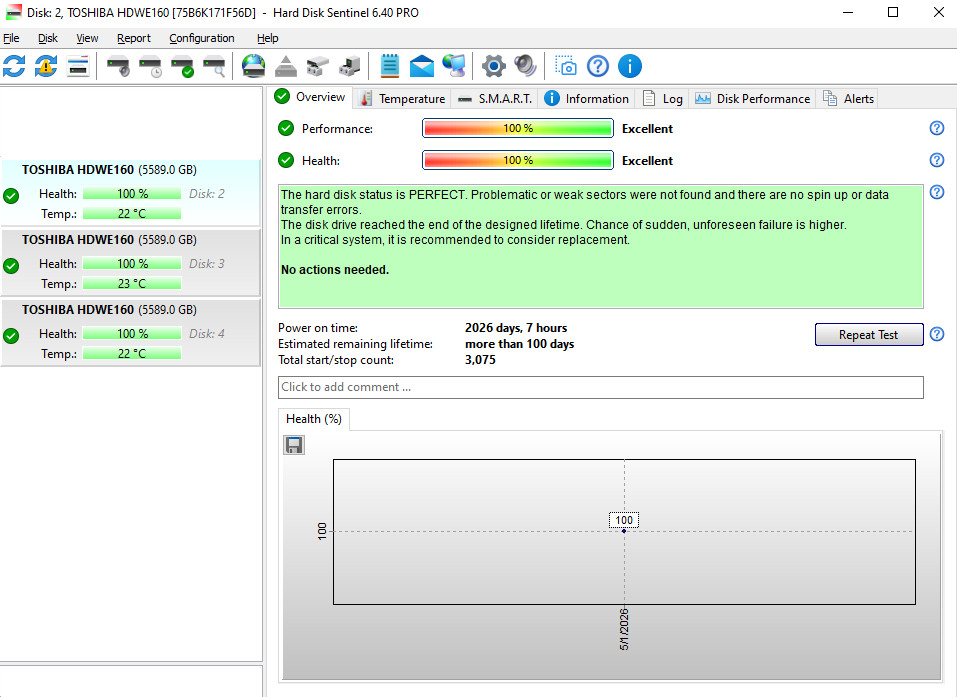Save the health graph with floppy icon
Screen dimensions: 957x697
click(294, 445)
